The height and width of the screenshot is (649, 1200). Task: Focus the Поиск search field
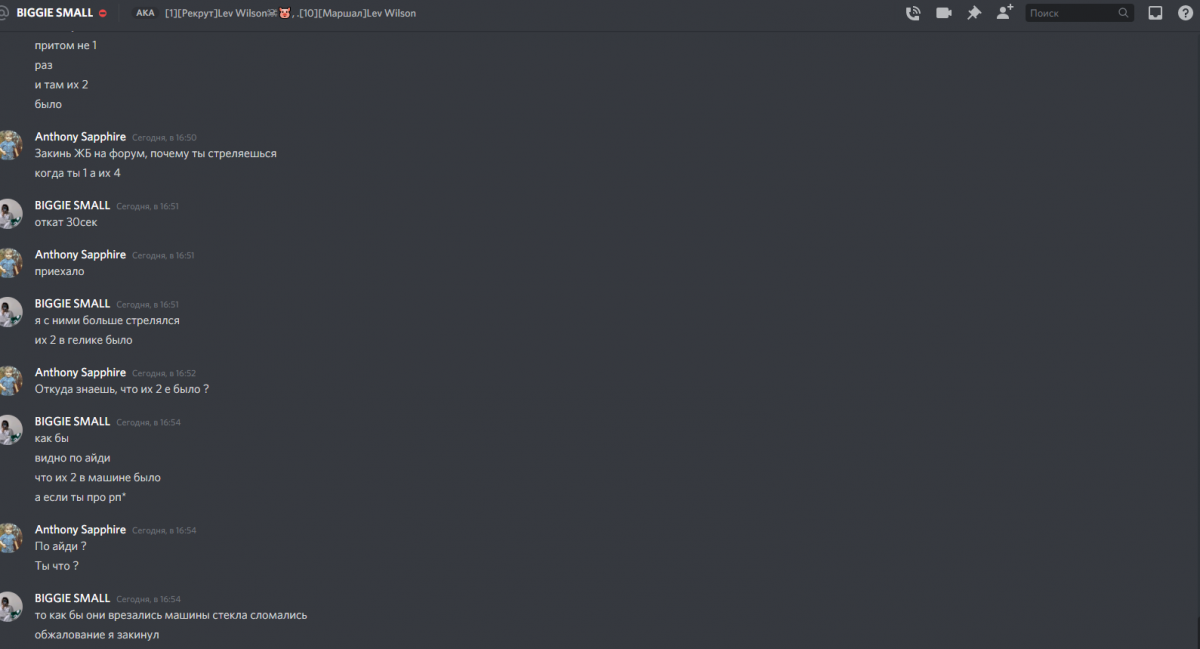click(1080, 13)
